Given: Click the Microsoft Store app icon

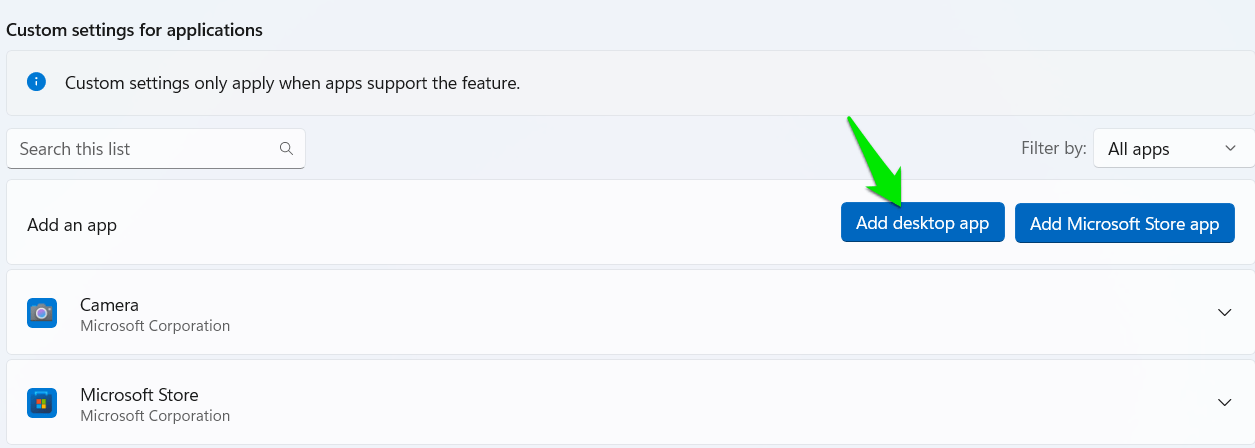Looking at the screenshot, I should pos(41,403).
